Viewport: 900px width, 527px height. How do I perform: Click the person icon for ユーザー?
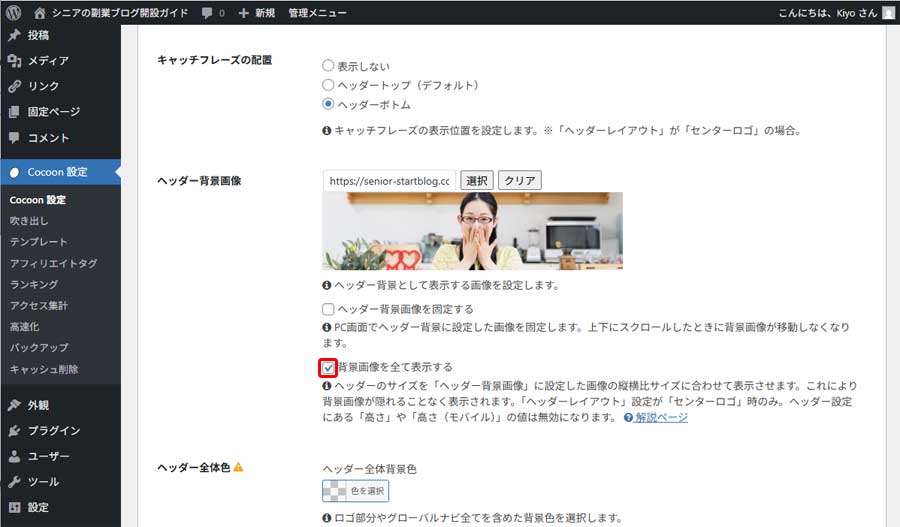click(14, 456)
